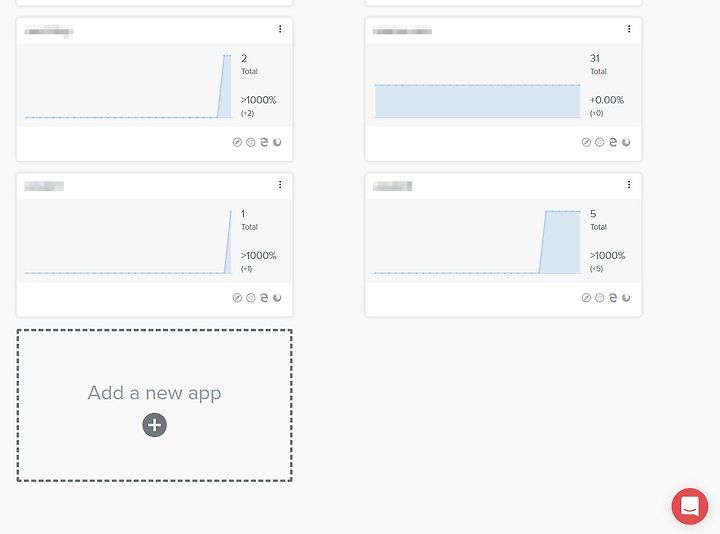Click Safari icon on the 31 Total card
The width and height of the screenshot is (720, 534).
[586, 142]
